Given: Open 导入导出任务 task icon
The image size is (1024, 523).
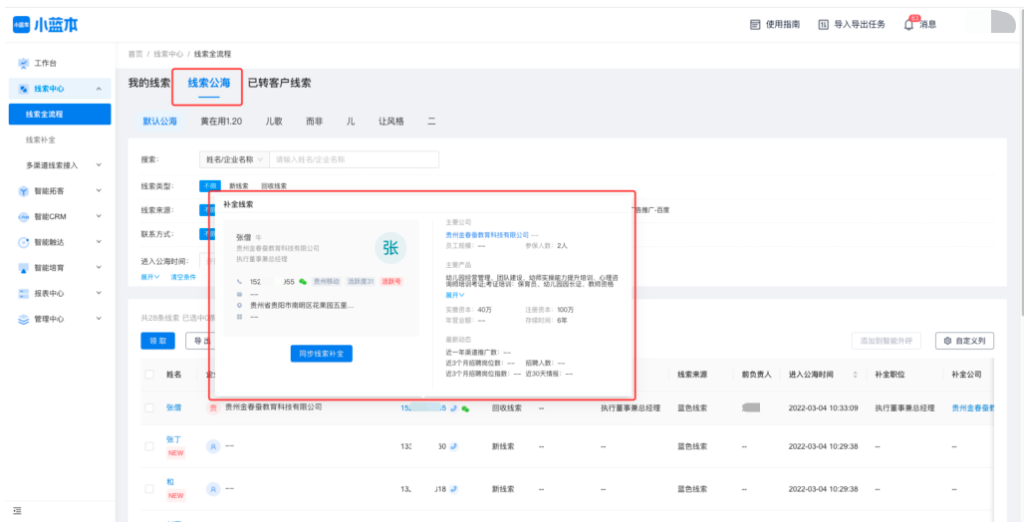Looking at the screenshot, I should click(823, 24).
